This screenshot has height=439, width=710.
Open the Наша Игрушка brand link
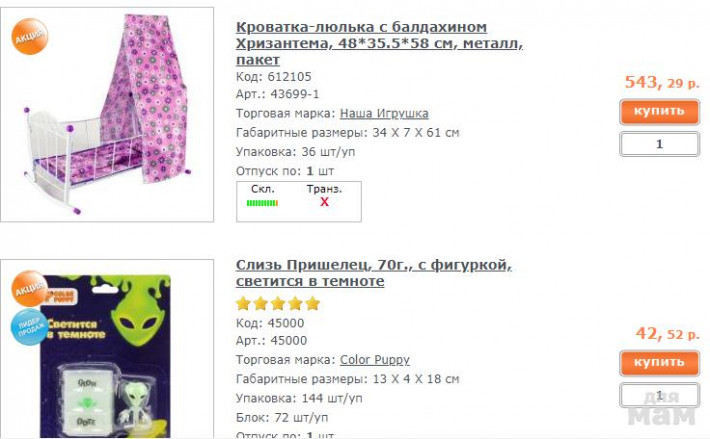(x=384, y=113)
